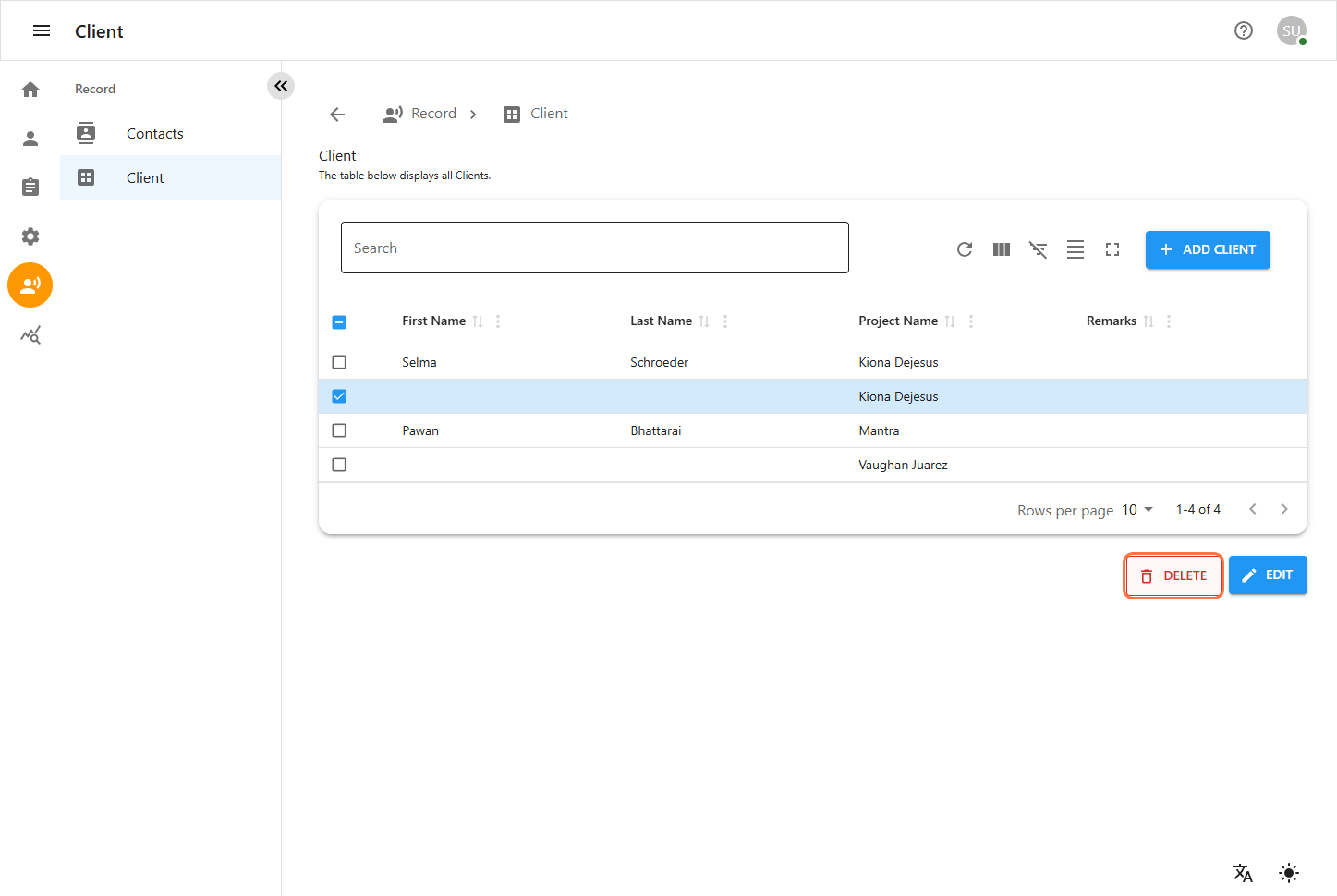Toggle the select-all header checkbox
This screenshot has width=1337, height=896.
(339, 321)
